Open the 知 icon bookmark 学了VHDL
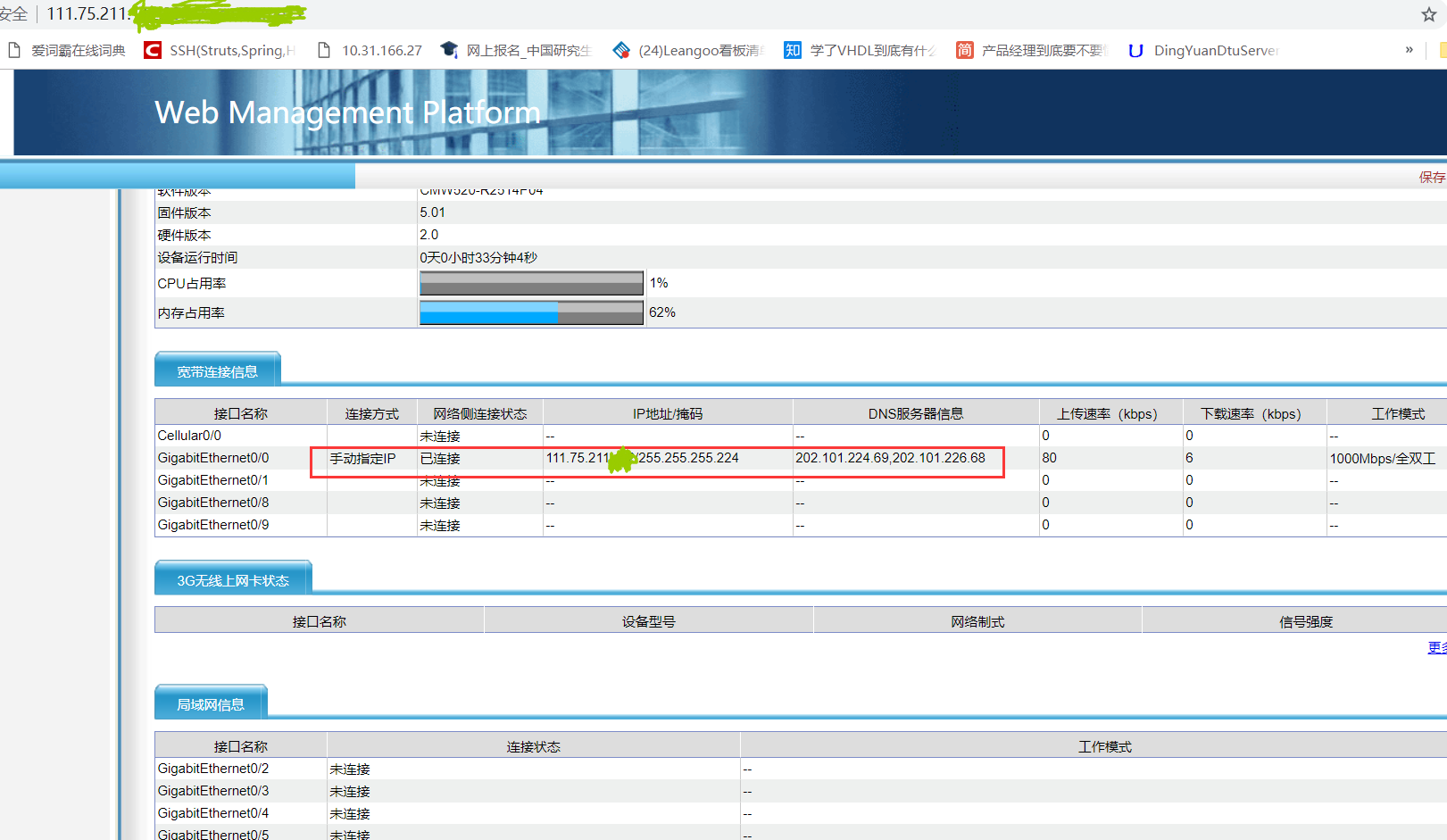1447x840 pixels. [793, 50]
